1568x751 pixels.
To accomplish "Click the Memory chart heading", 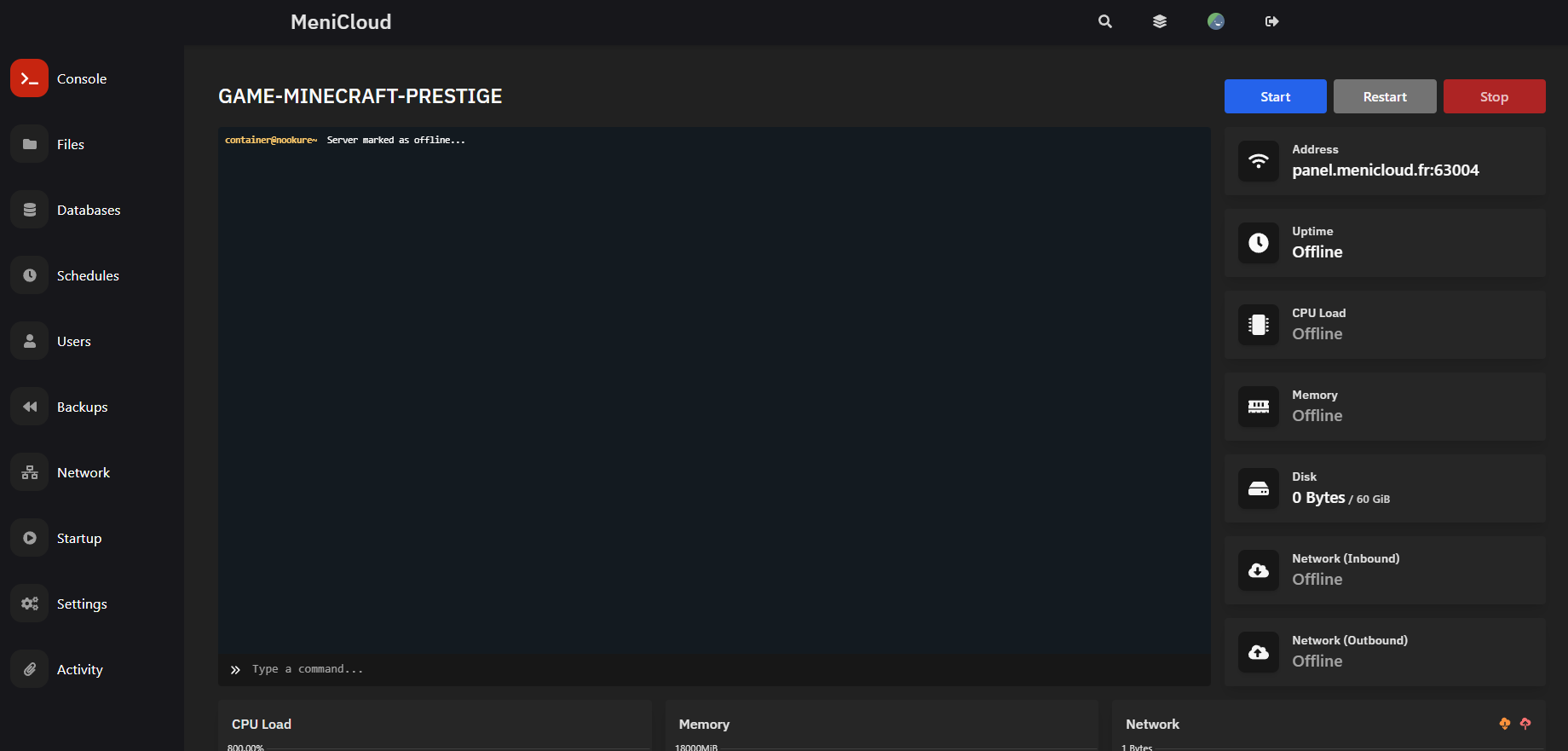I will coord(704,724).
